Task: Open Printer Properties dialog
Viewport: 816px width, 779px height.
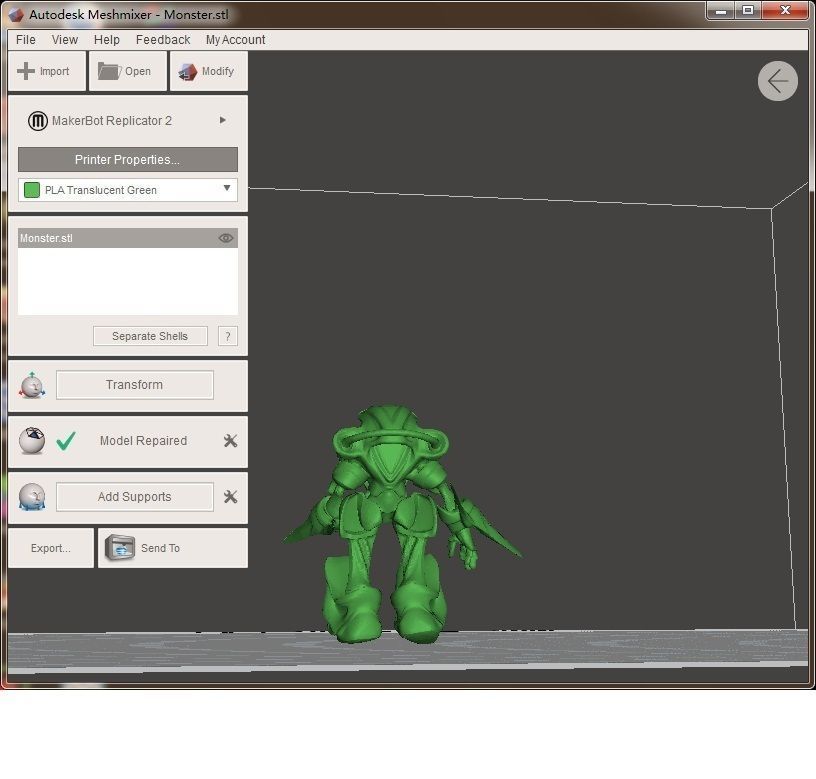Action: click(x=128, y=160)
